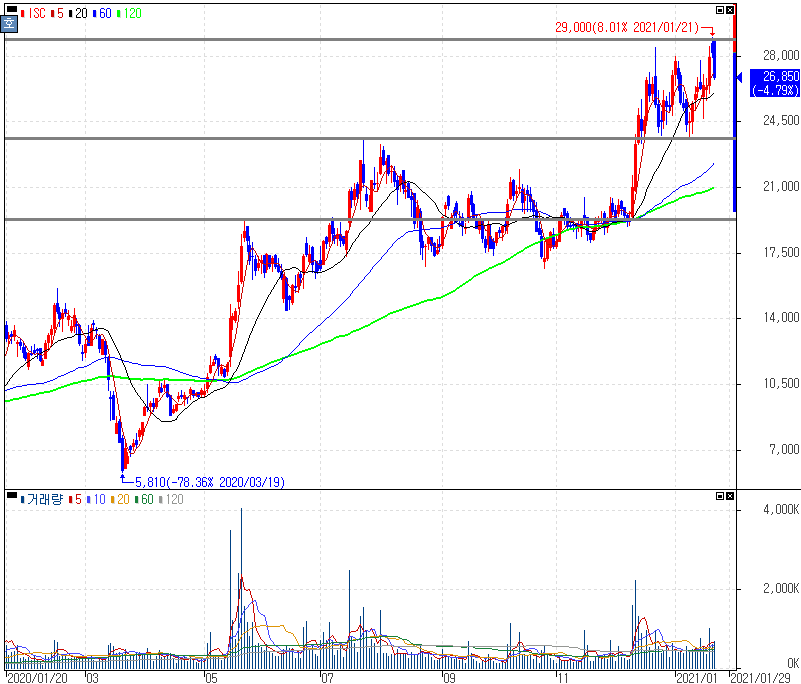Close the price chart panel

[x=730, y=10]
